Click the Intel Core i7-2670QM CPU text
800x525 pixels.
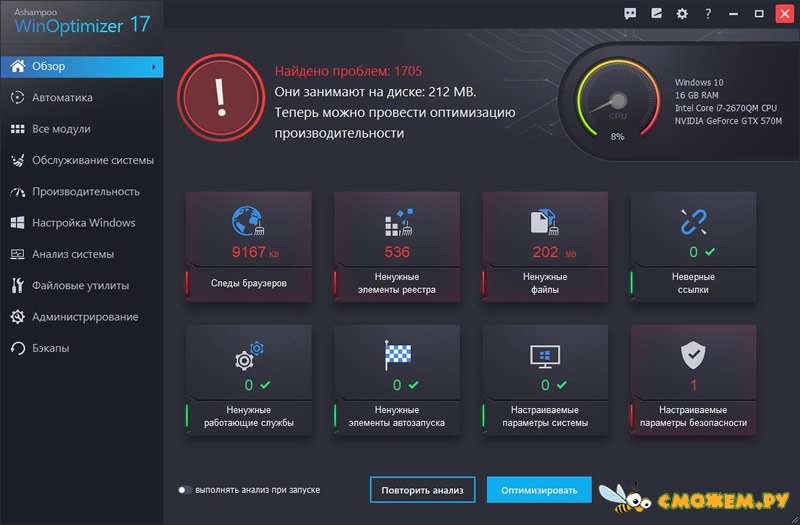(x=726, y=108)
